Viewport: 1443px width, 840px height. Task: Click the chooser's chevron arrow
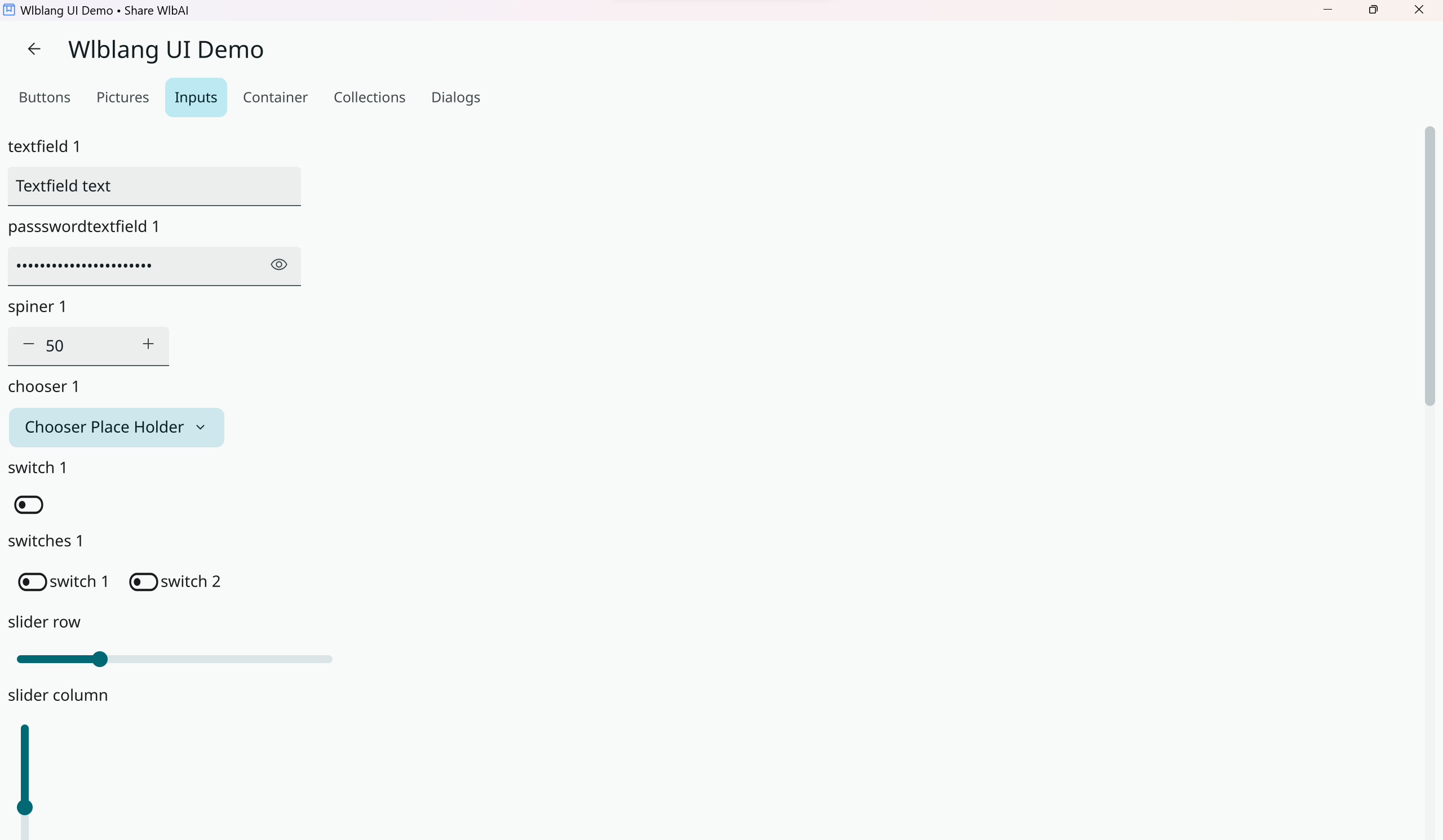(201, 428)
